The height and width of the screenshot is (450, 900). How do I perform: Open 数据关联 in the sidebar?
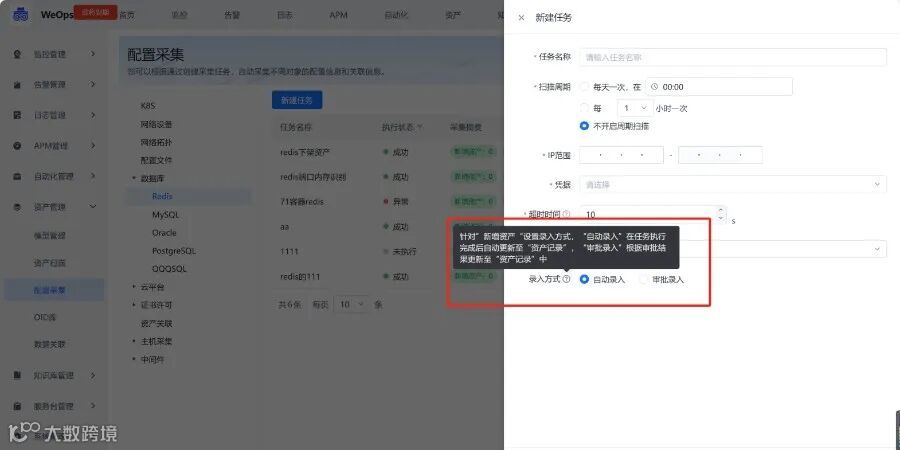tap(49, 345)
